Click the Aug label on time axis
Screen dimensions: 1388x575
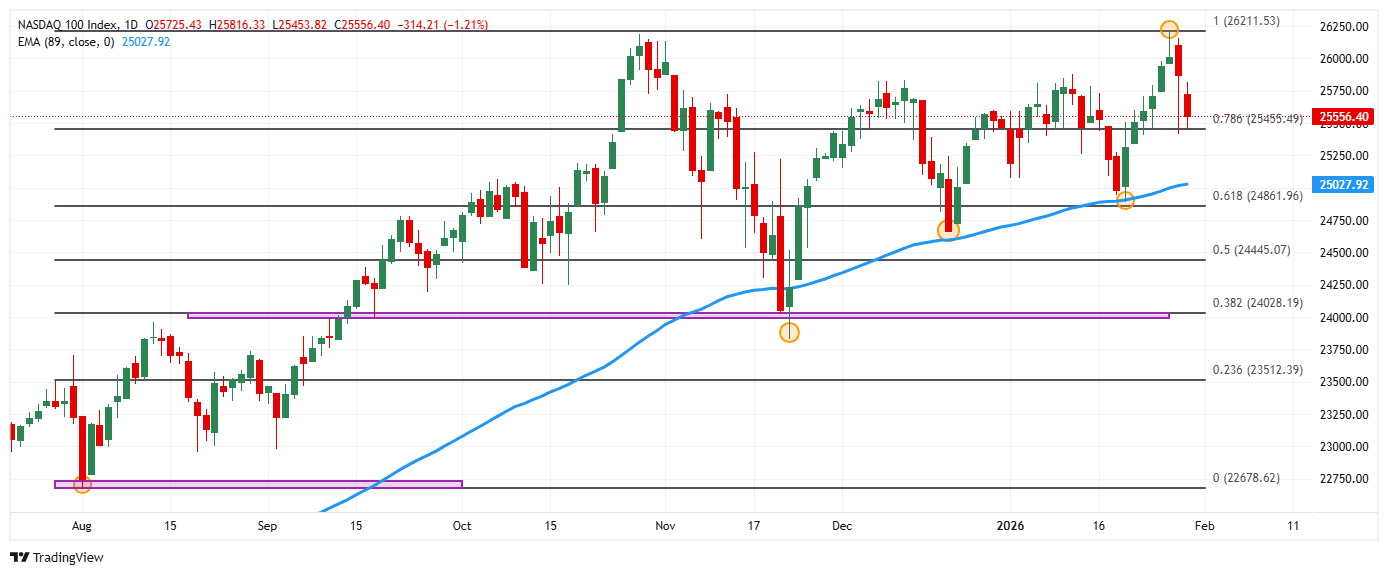(82, 524)
